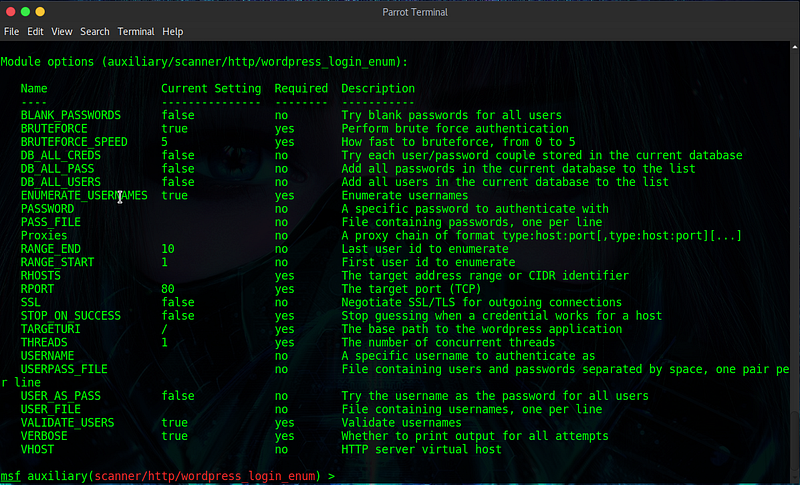Click the VERBOSE option name
The image size is (800, 485).
[44, 436]
